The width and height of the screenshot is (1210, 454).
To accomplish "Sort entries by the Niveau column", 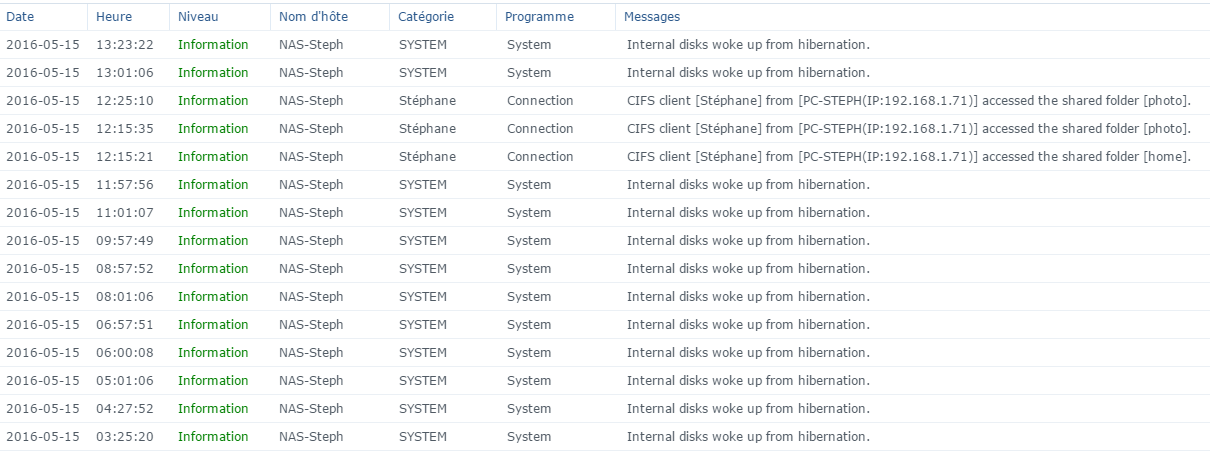I will [x=198, y=17].
